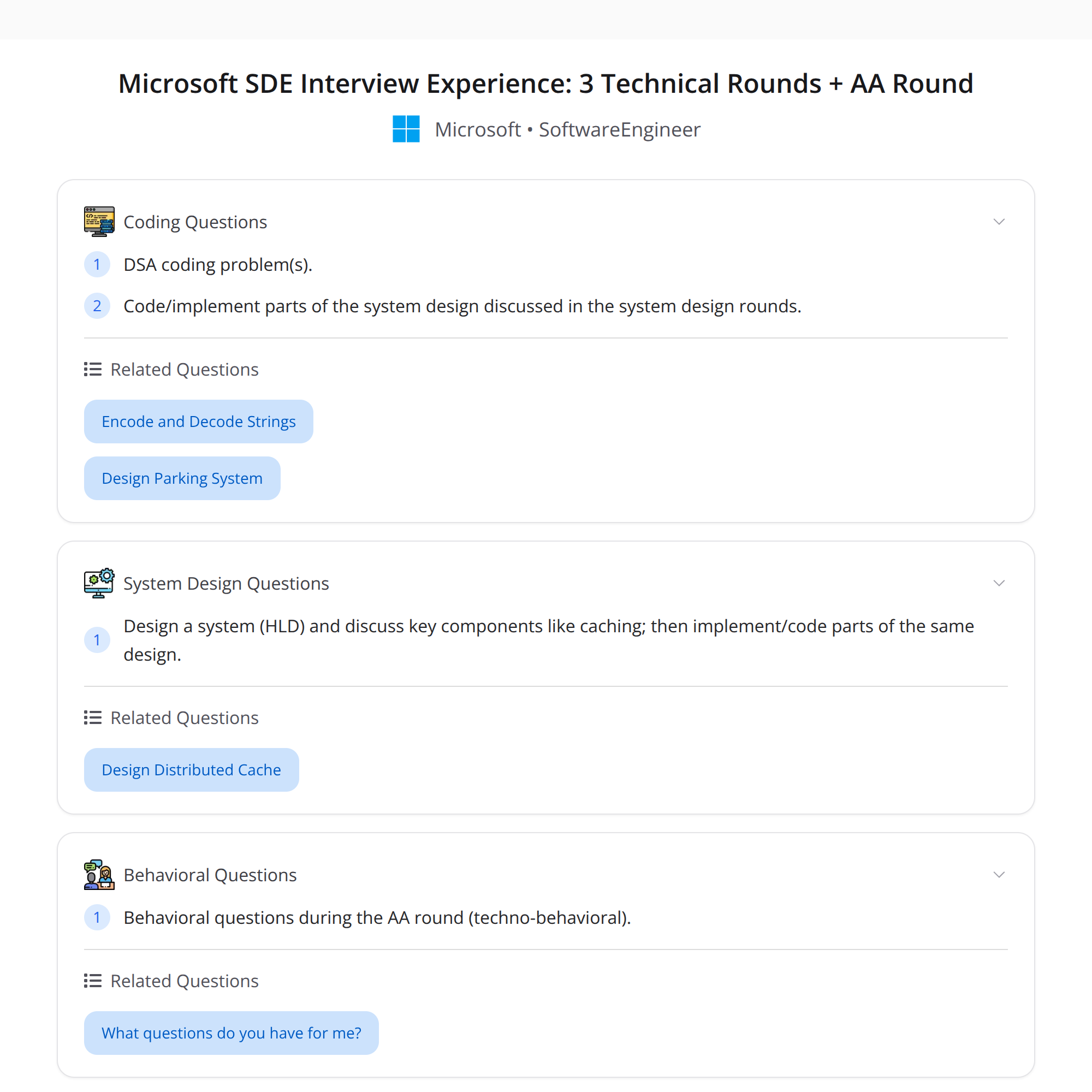Click the Behavioral Questions people icon
The height and width of the screenshot is (1092, 1092).
(99, 874)
